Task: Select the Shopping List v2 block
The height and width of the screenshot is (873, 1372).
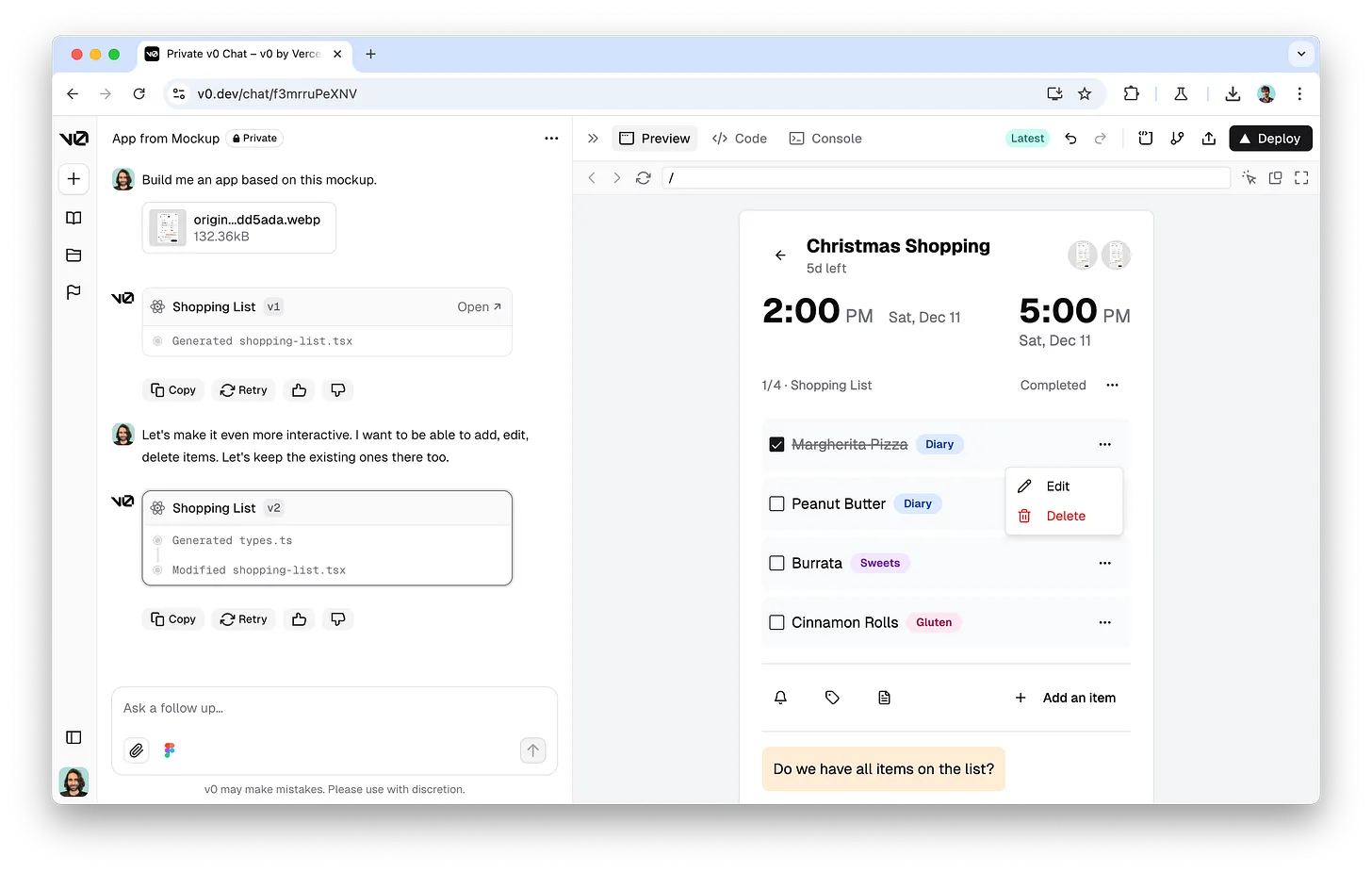Action: pyautogui.click(x=327, y=537)
